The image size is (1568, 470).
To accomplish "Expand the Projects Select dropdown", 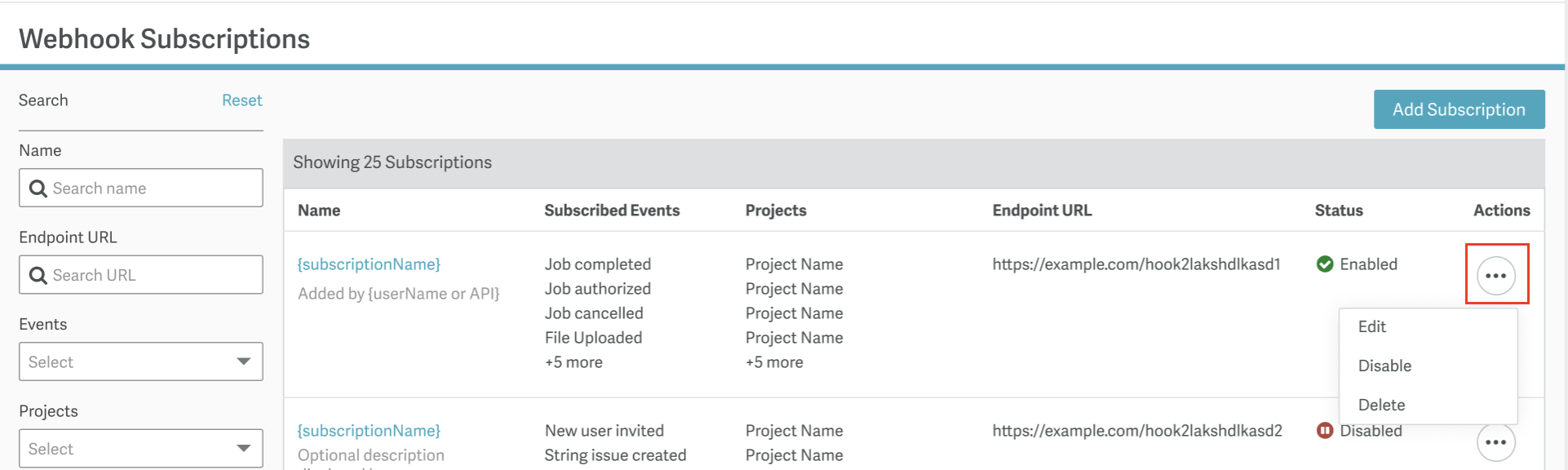I will 140,449.
